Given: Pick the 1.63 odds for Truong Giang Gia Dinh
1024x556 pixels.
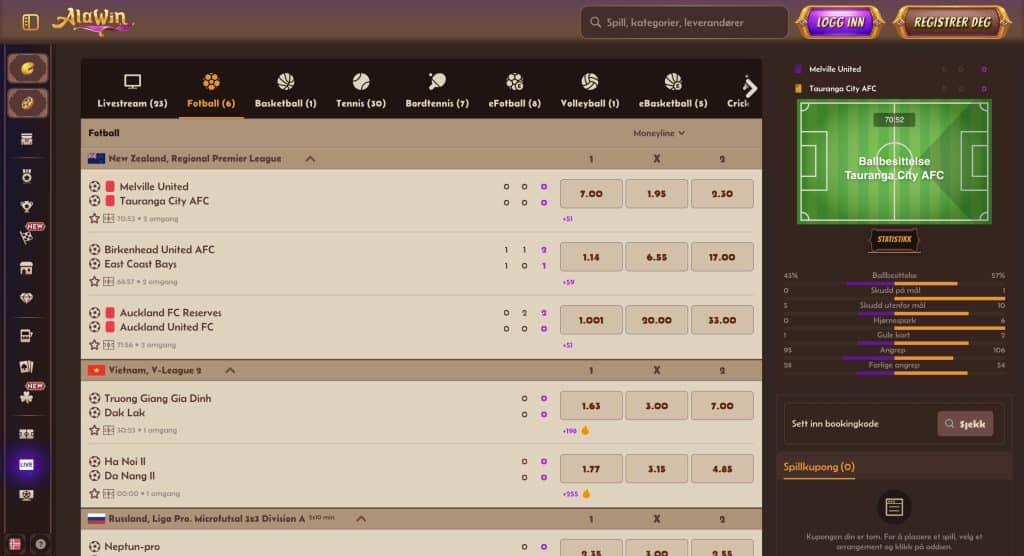Looking at the screenshot, I should (x=591, y=406).
